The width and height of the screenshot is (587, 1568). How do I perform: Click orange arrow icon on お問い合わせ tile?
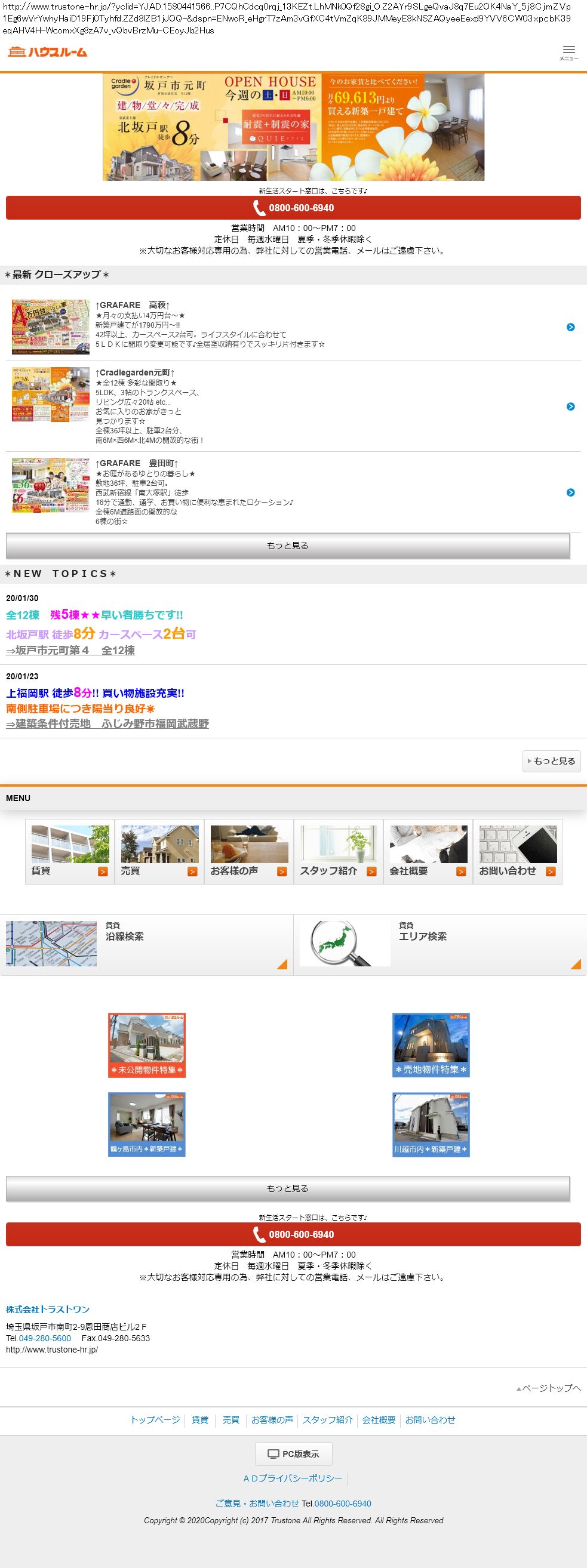tap(551, 871)
